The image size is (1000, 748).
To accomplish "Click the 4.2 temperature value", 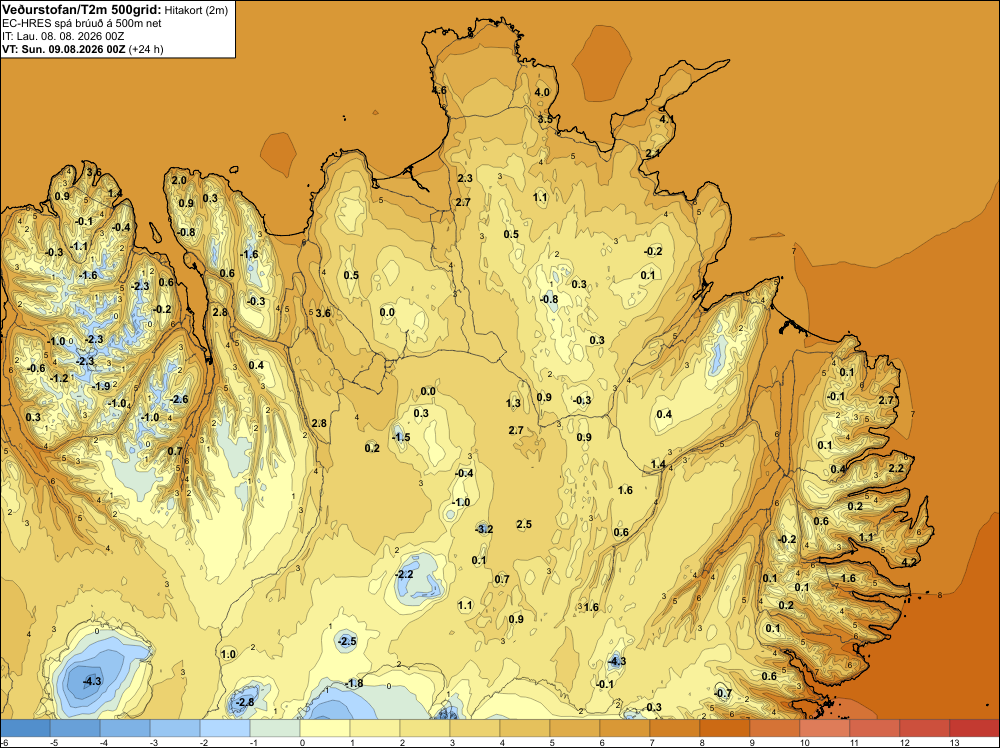I will click(x=909, y=562).
